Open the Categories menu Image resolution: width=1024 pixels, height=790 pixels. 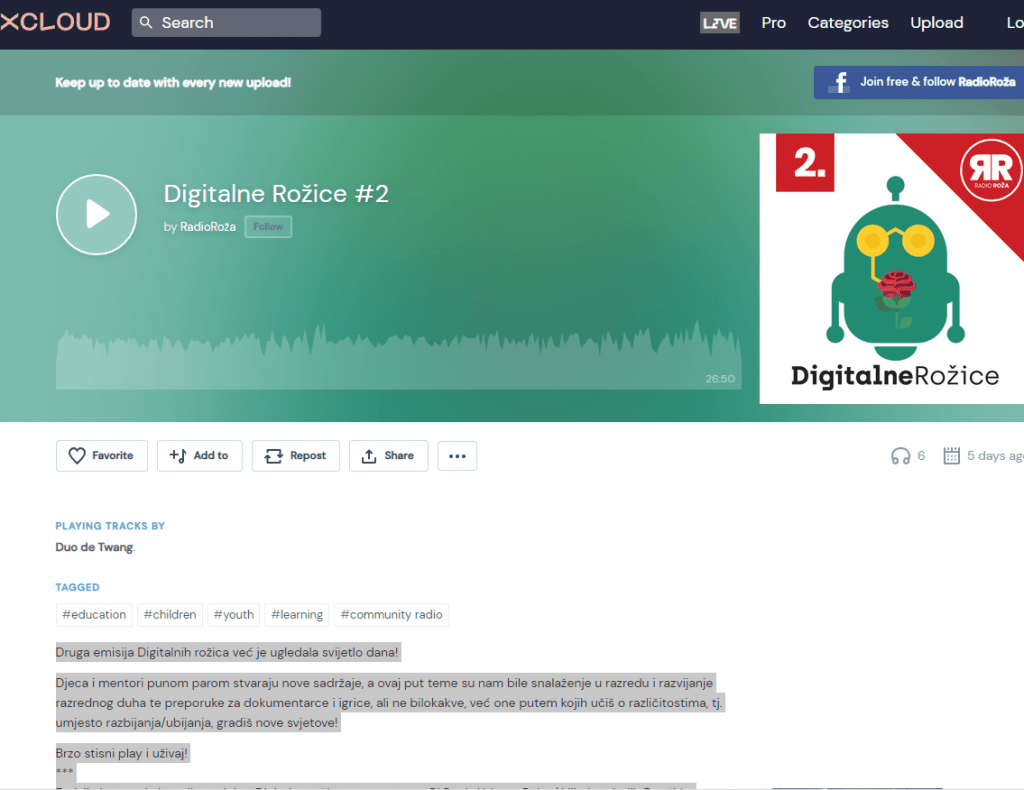coord(847,23)
